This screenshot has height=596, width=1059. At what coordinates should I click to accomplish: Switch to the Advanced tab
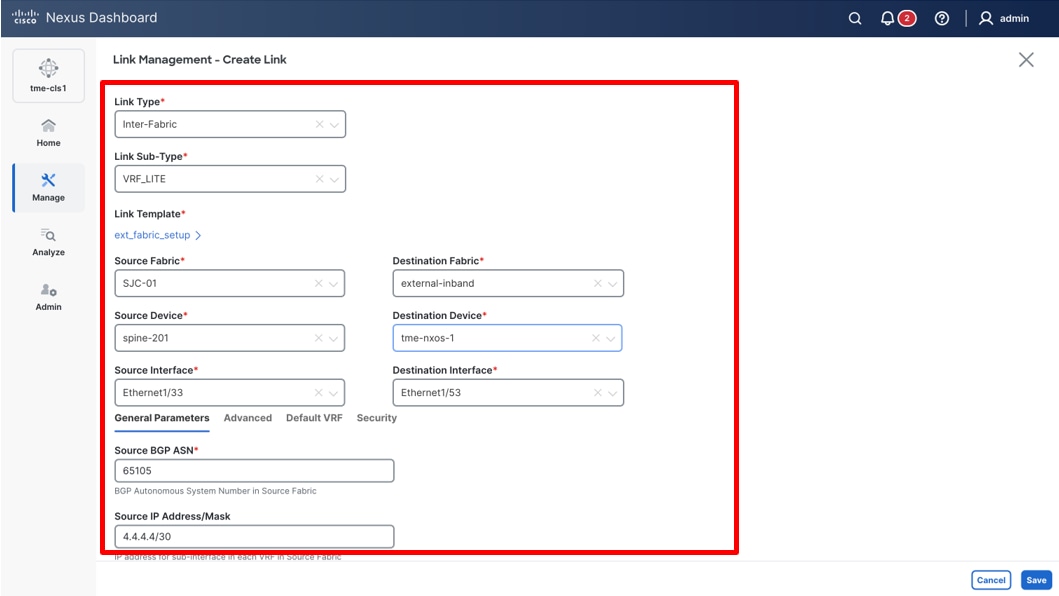tap(247, 418)
